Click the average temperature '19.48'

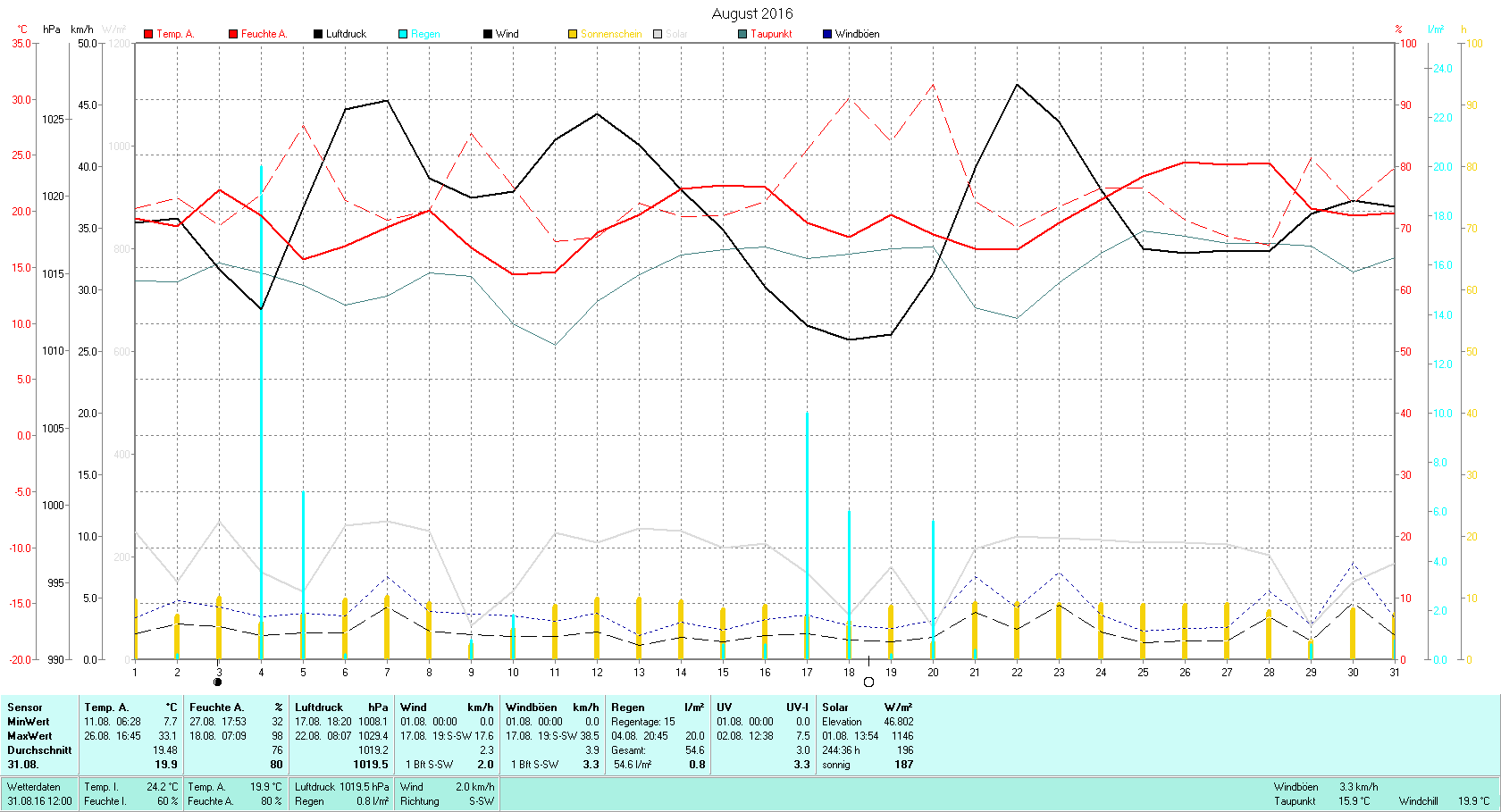tap(164, 750)
